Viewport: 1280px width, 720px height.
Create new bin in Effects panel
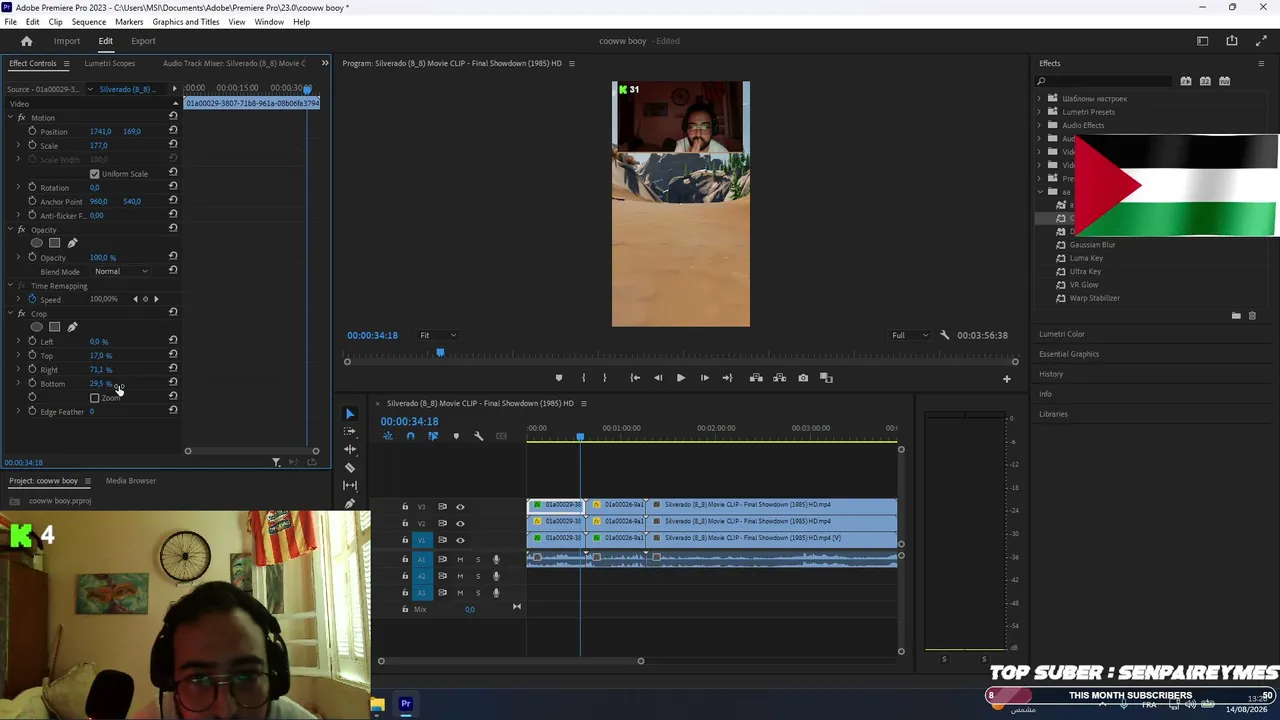point(1236,316)
